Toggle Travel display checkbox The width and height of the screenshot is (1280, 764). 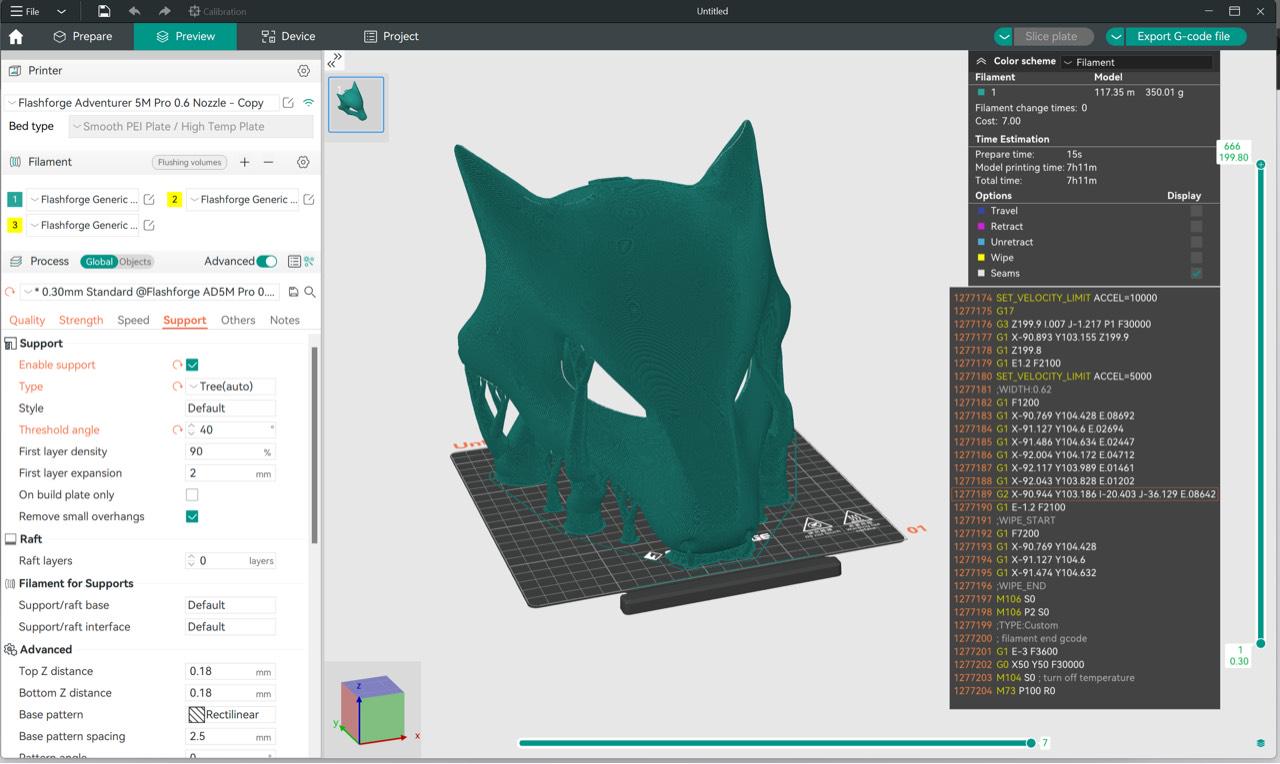pos(1196,211)
